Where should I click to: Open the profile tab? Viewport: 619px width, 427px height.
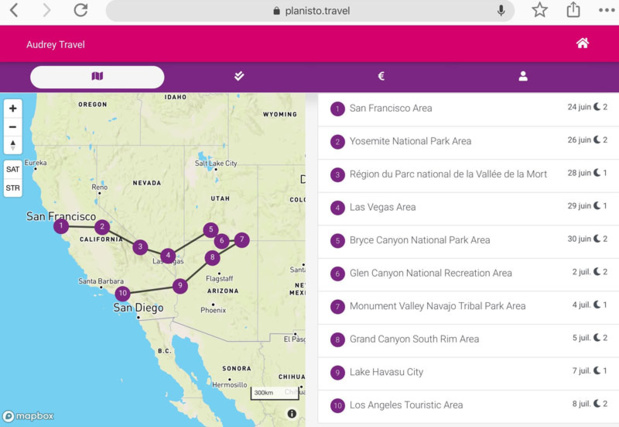click(523, 76)
